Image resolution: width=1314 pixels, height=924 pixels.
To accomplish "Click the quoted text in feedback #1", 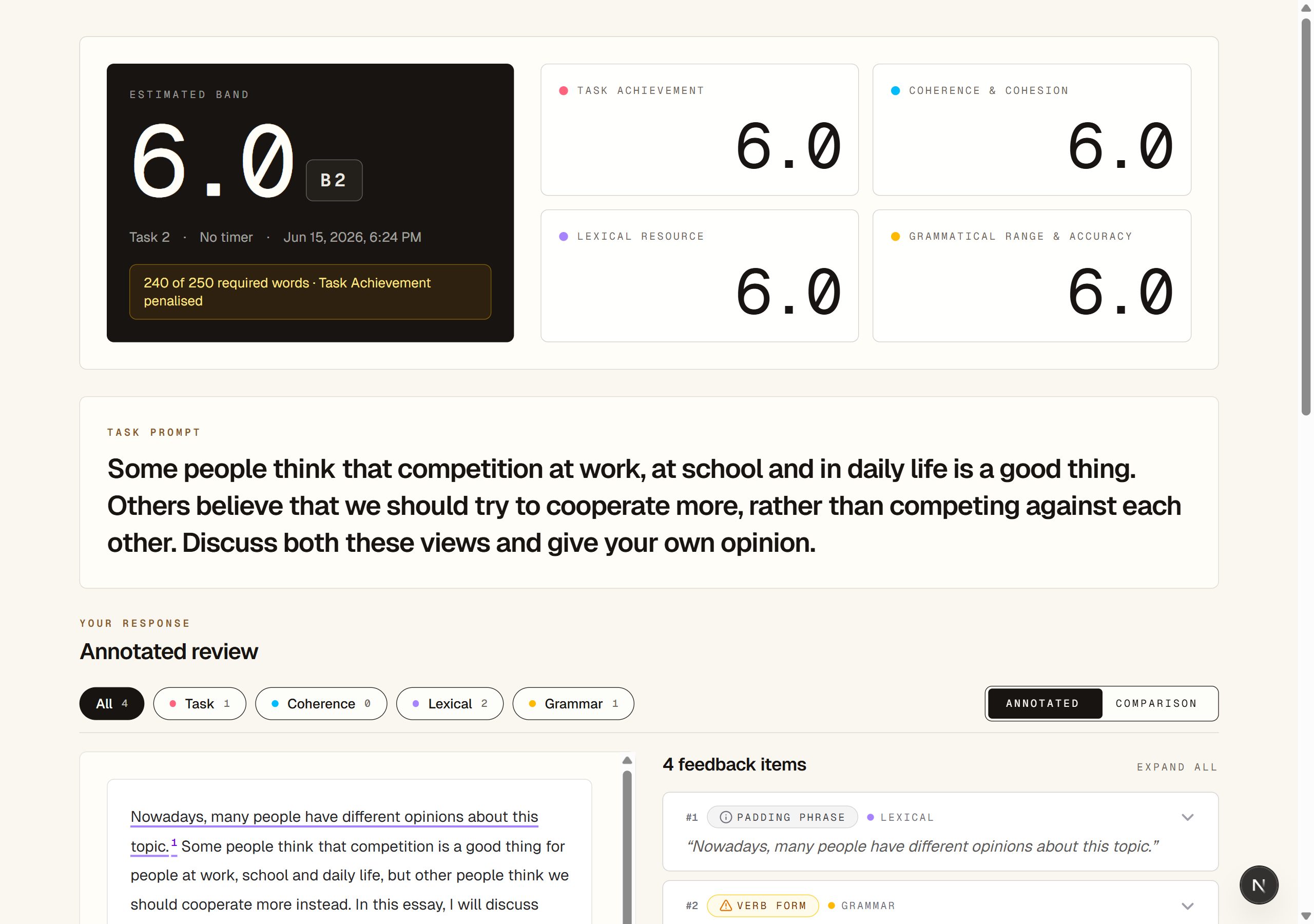I will pyautogui.click(x=922, y=846).
